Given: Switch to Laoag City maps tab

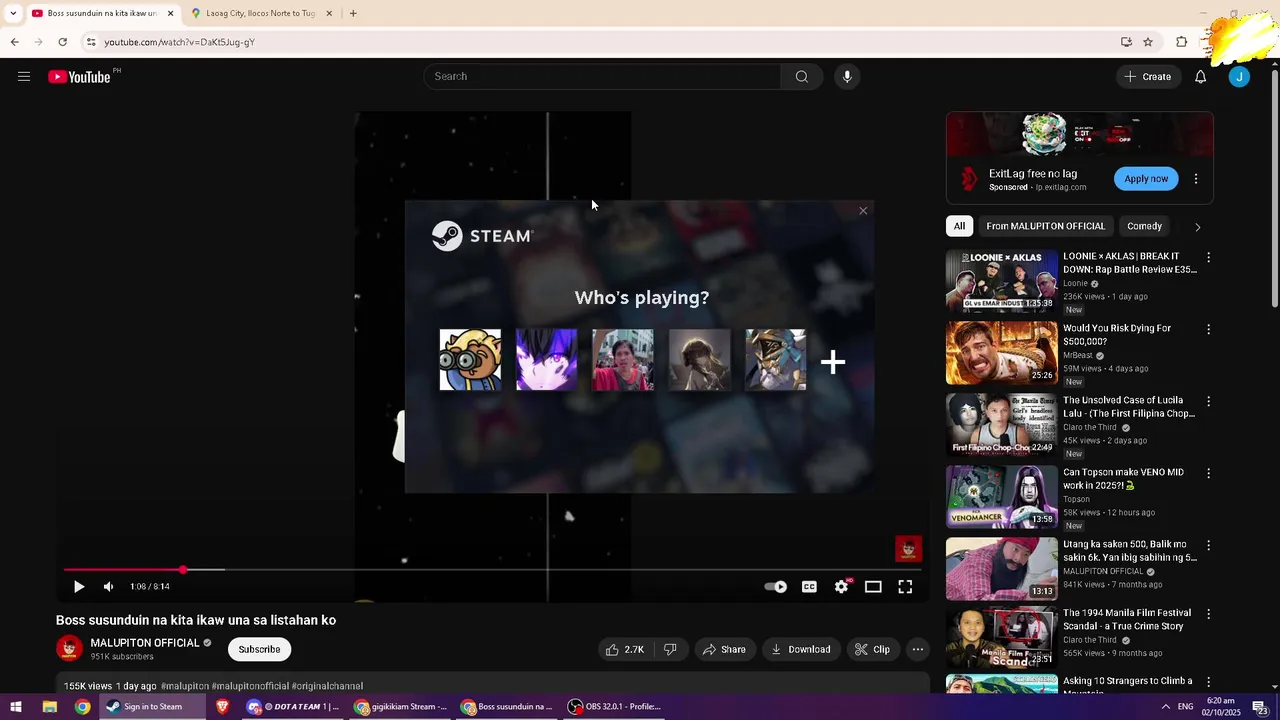Looking at the screenshot, I should tap(260, 14).
